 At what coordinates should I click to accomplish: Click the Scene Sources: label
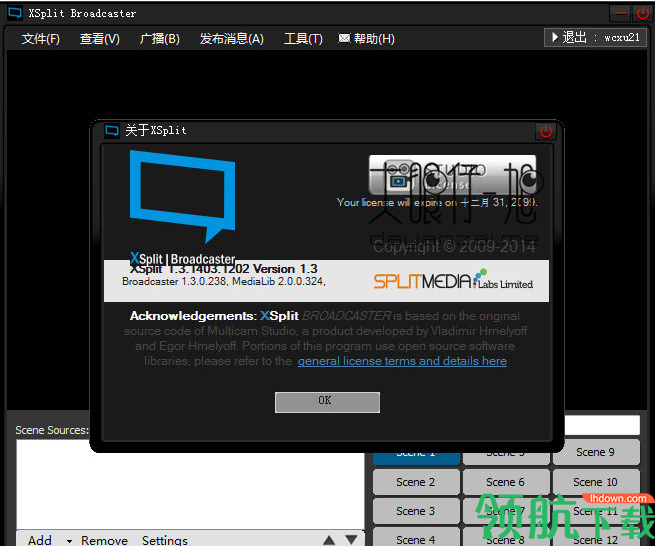click(x=52, y=430)
